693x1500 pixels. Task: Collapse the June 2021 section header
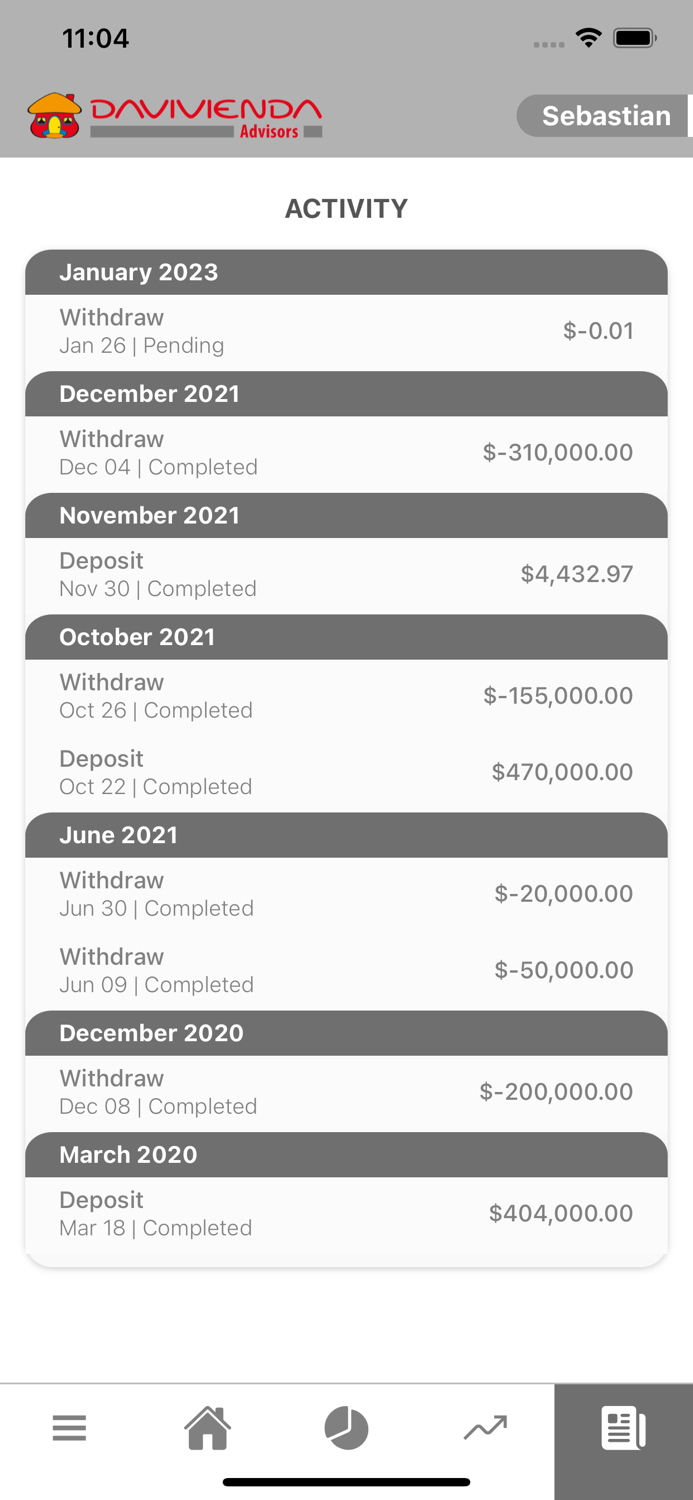[346, 835]
